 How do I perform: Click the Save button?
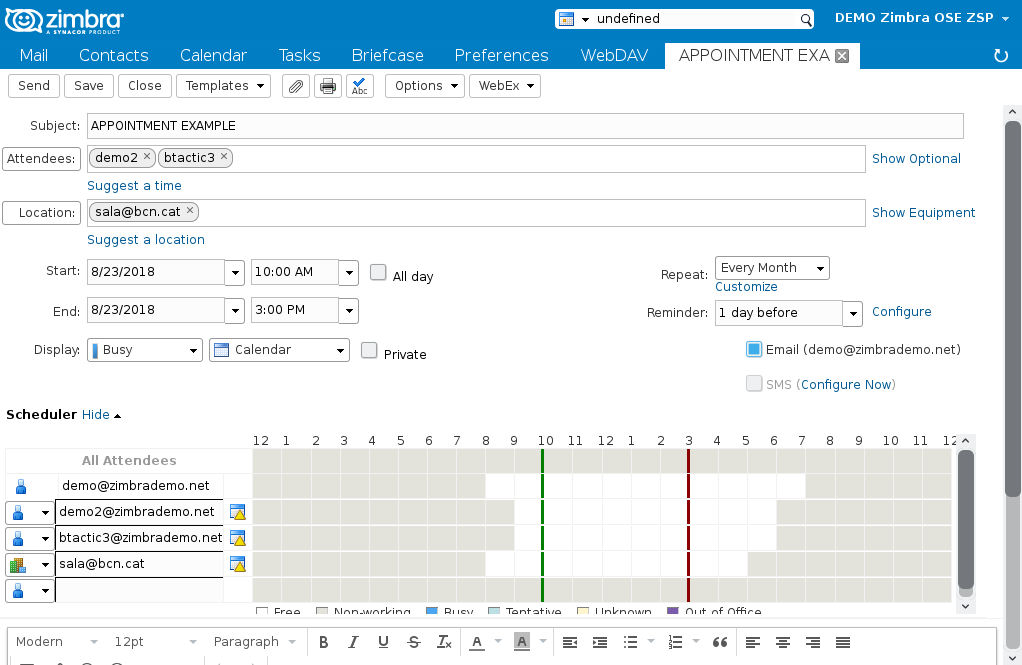[89, 86]
